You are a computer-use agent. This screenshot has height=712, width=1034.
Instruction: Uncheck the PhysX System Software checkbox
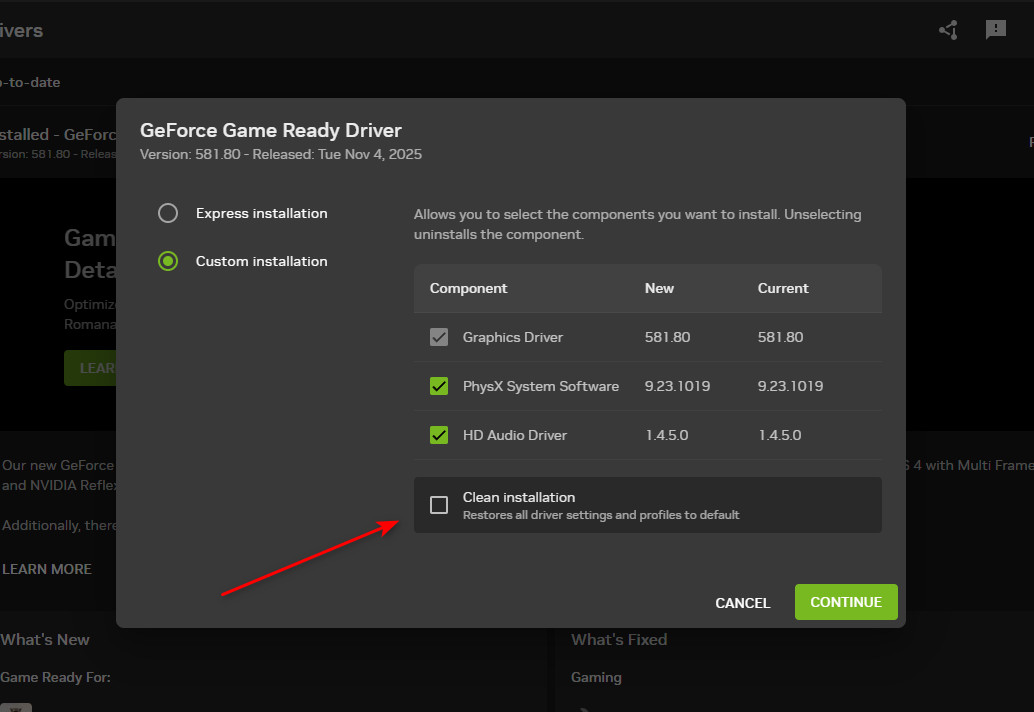(x=439, y=386)
